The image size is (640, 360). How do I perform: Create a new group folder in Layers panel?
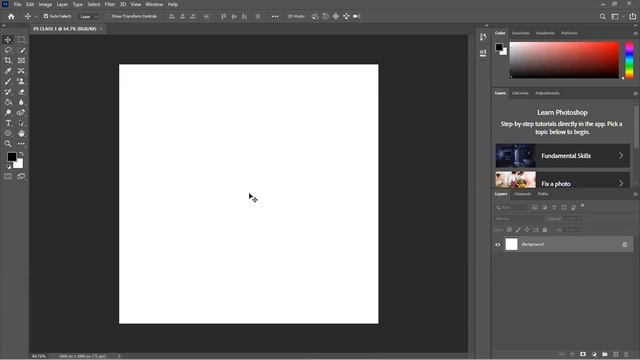tap(604, 354)
